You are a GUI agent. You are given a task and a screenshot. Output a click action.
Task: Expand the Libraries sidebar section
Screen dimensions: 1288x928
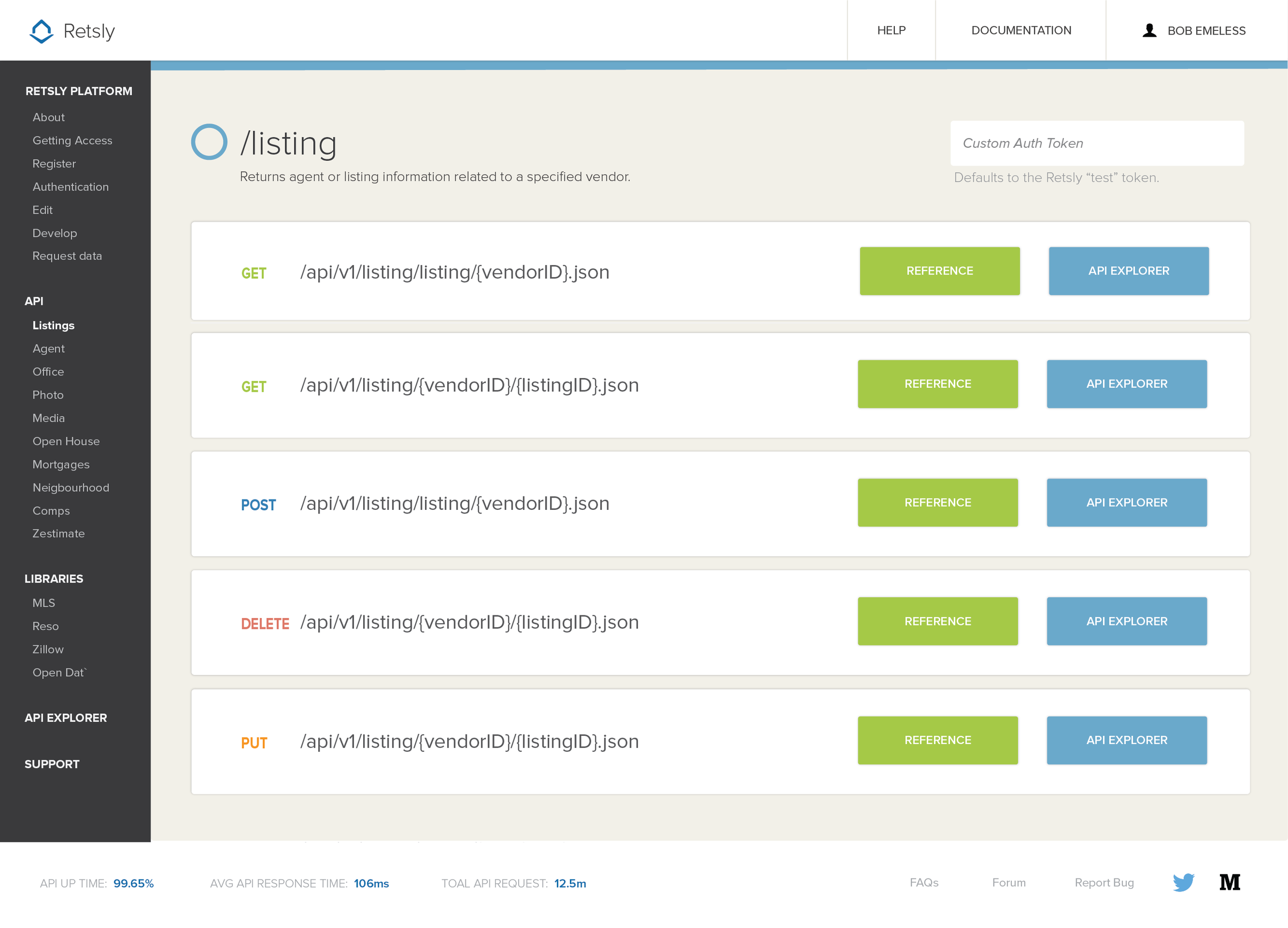click(x=54, y=578)
